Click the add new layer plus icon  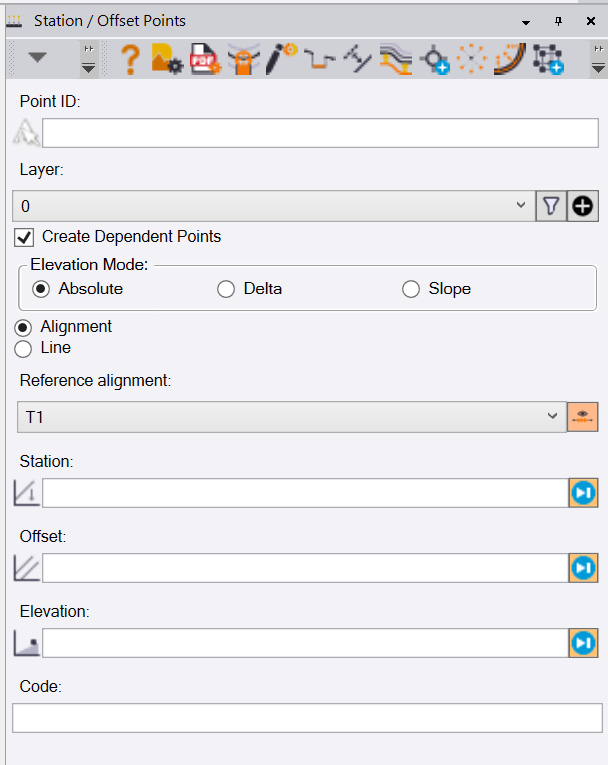(x=583, y=206)
